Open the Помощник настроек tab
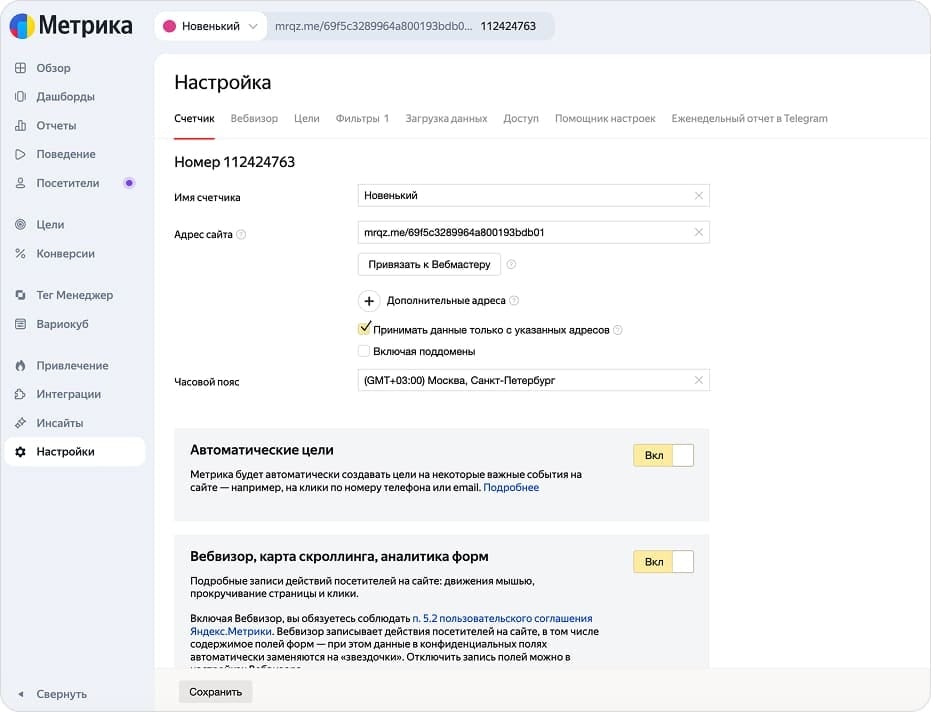Image resolution: width=931 pixels, height=712 pixels. pyautogui.click(x=605, y=118)
